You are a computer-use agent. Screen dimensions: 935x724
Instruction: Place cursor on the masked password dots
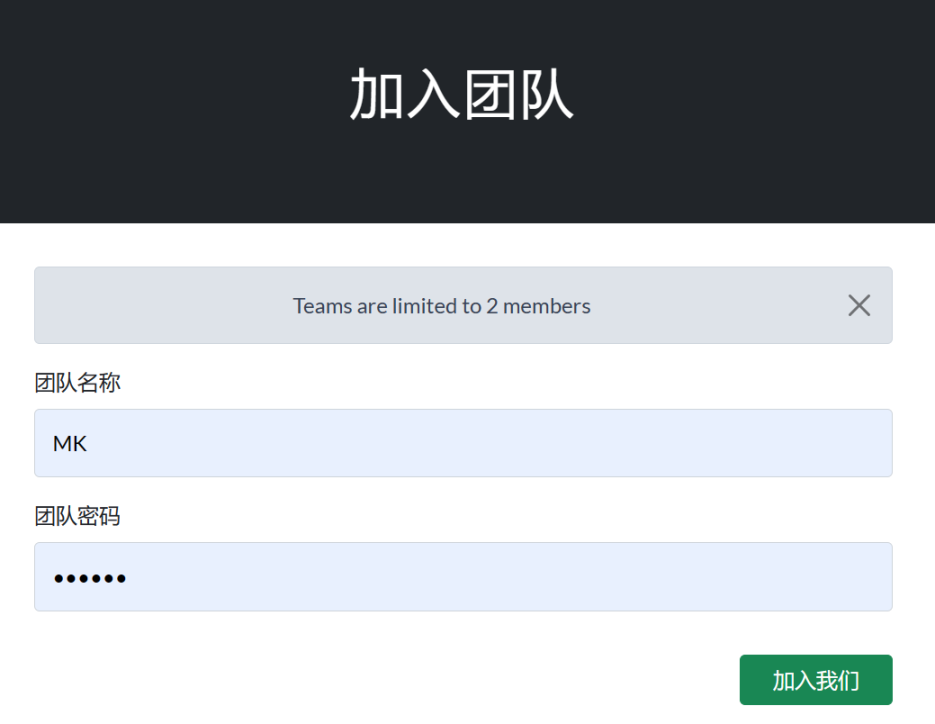(90, 578)
